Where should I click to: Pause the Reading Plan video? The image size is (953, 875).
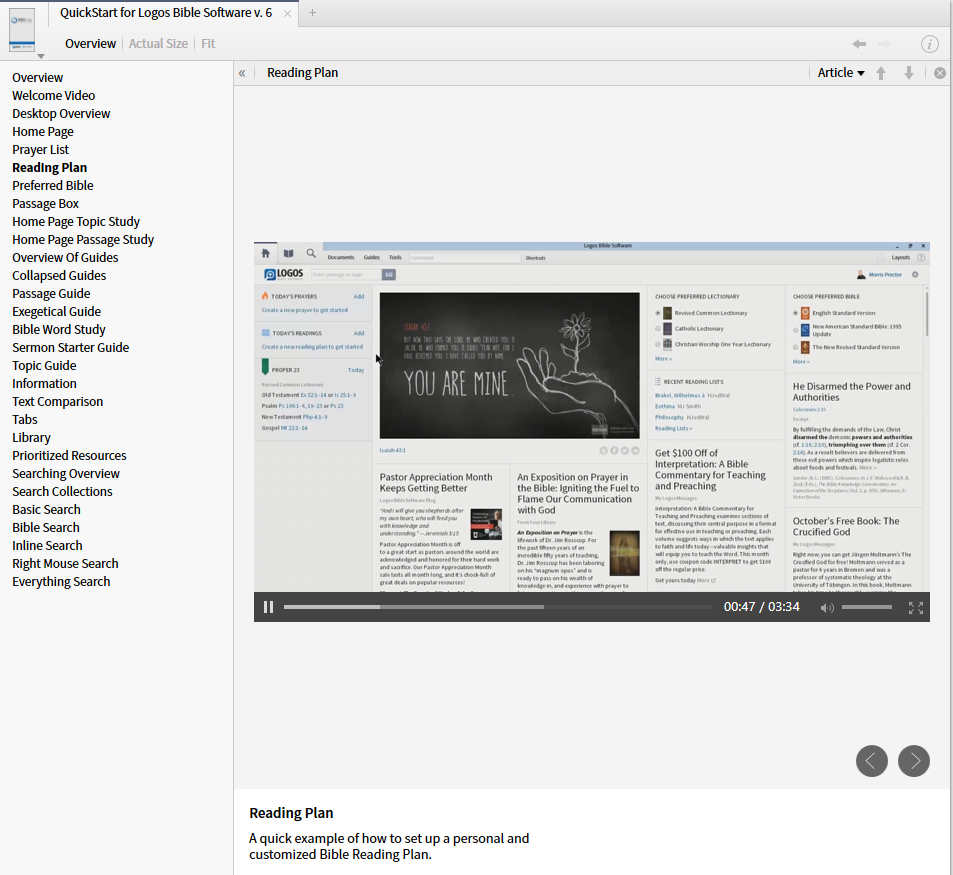(268, 607)
